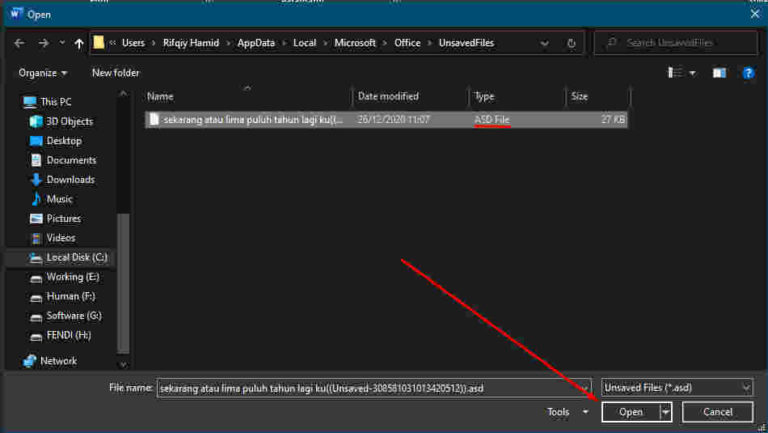Click the ASD File type cell
The height and width of the screenshot is (433, 768).
click(x=492, y=120)
